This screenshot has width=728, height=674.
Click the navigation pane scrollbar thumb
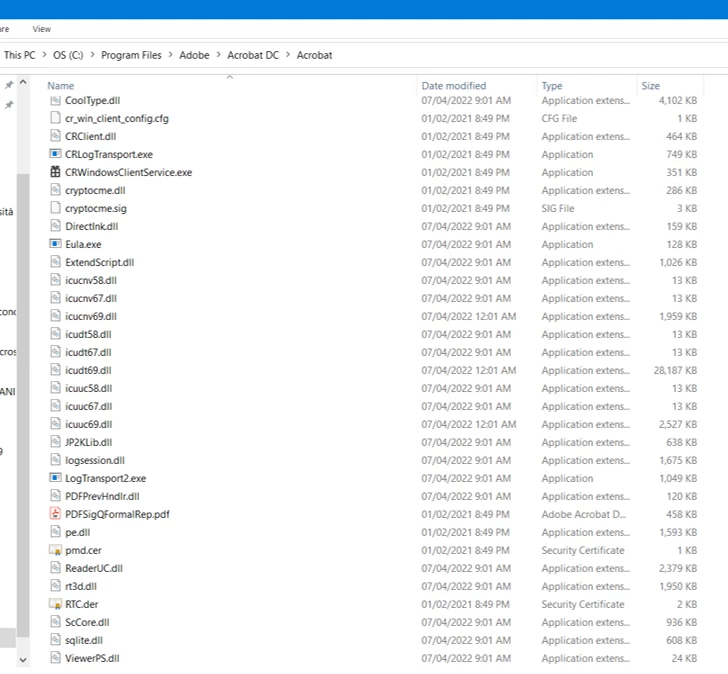tap(23, 405)
